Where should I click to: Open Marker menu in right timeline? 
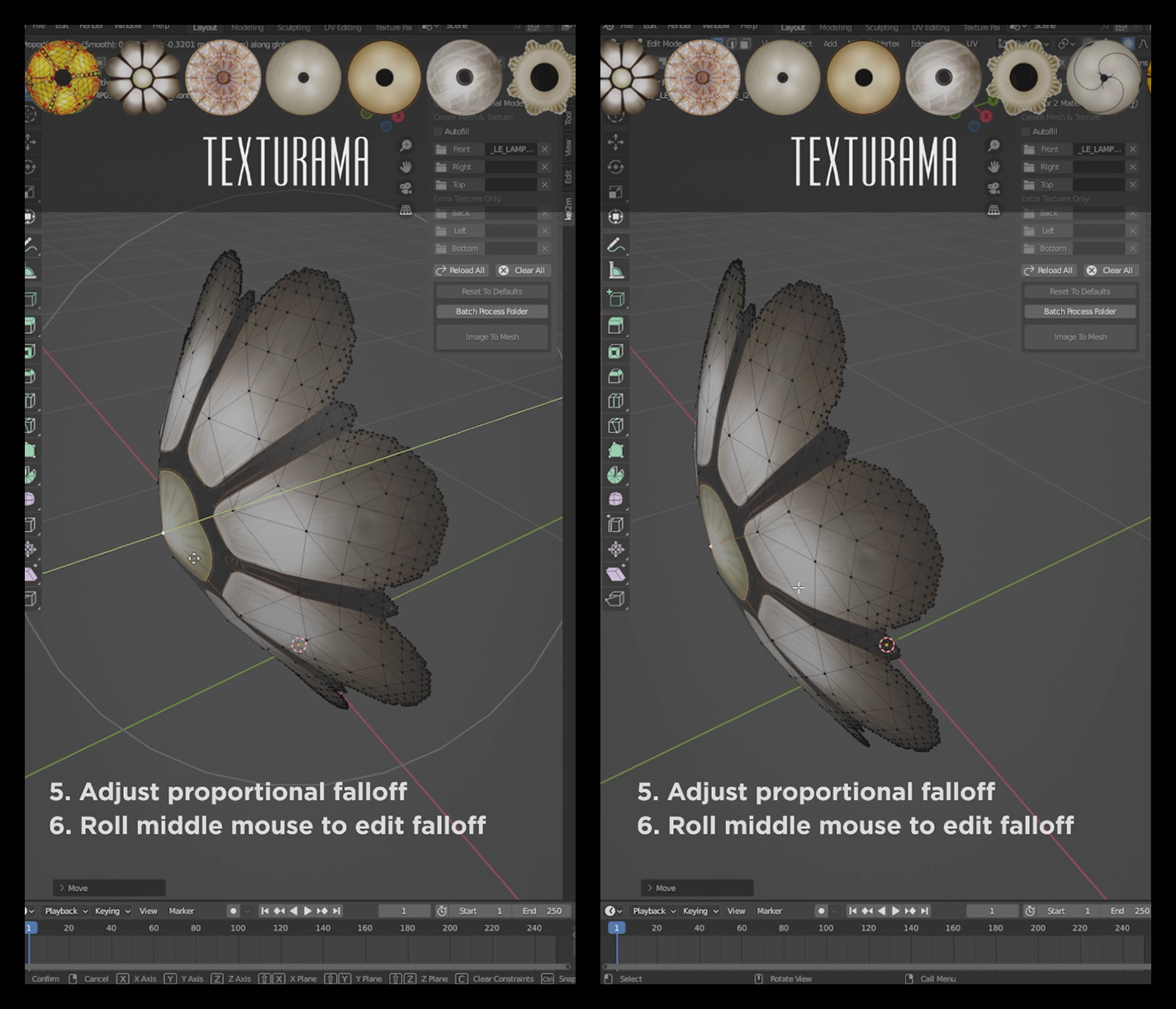pos(769,911)
